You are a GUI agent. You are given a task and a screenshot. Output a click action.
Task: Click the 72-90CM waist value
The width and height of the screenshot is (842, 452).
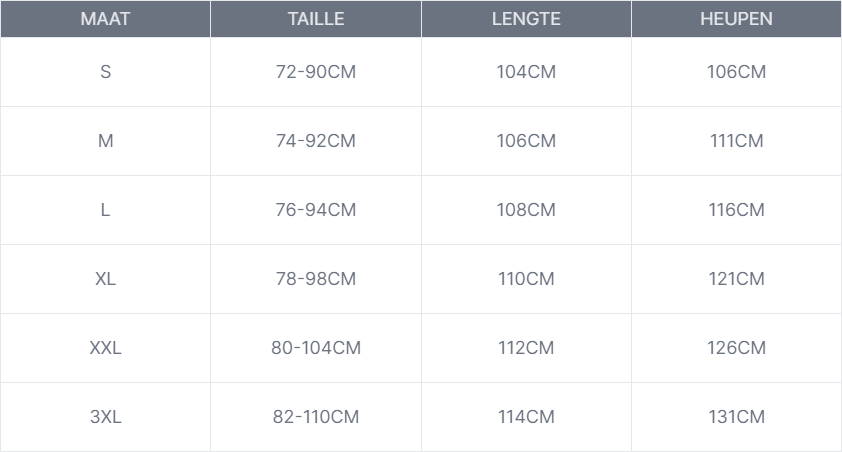coord(316,72)
